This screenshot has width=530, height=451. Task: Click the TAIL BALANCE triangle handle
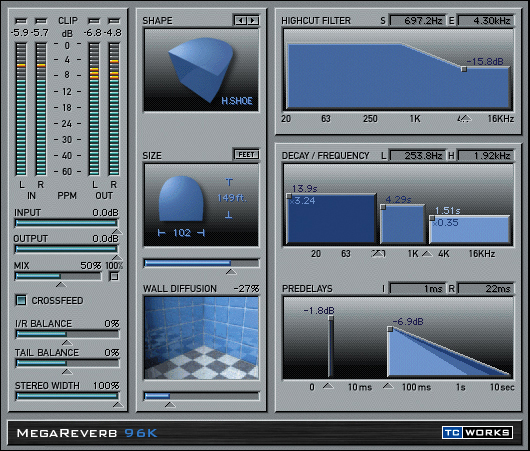(x=67, y=372)
